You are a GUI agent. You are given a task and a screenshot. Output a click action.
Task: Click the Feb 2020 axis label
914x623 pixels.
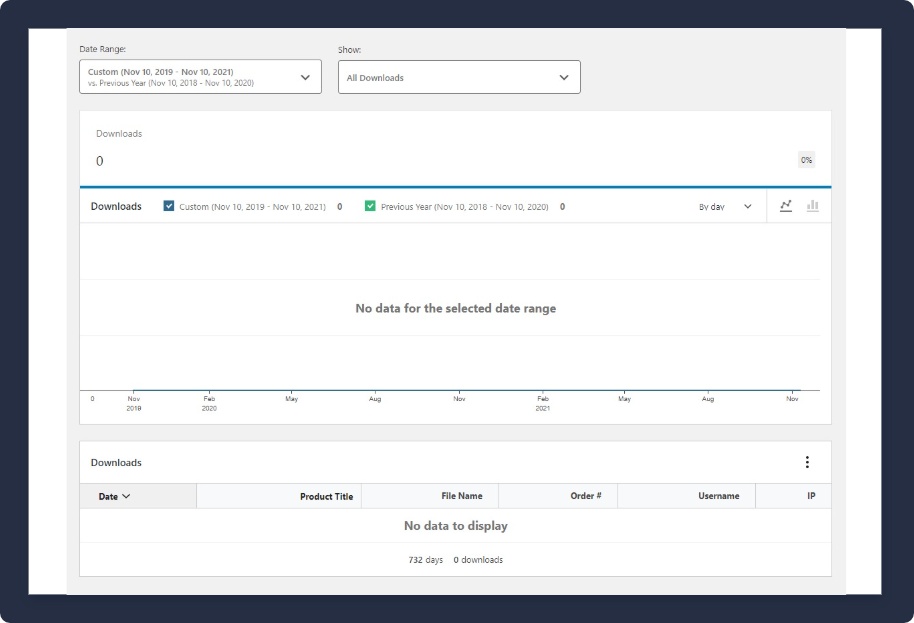coord(209,403)
